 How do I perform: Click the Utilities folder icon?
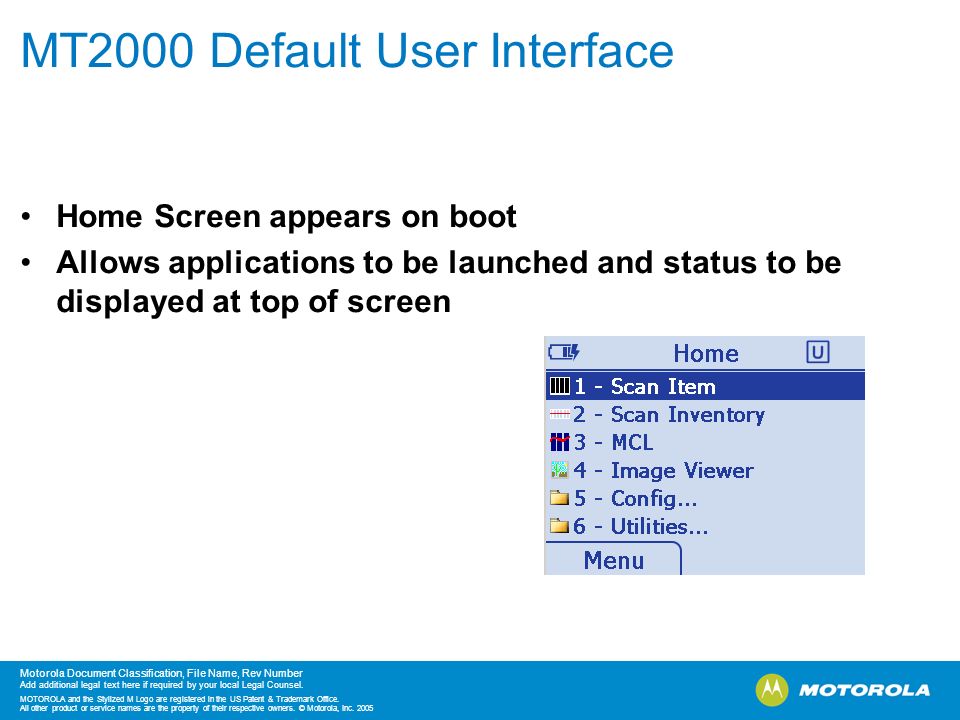(x=560, y=525)
